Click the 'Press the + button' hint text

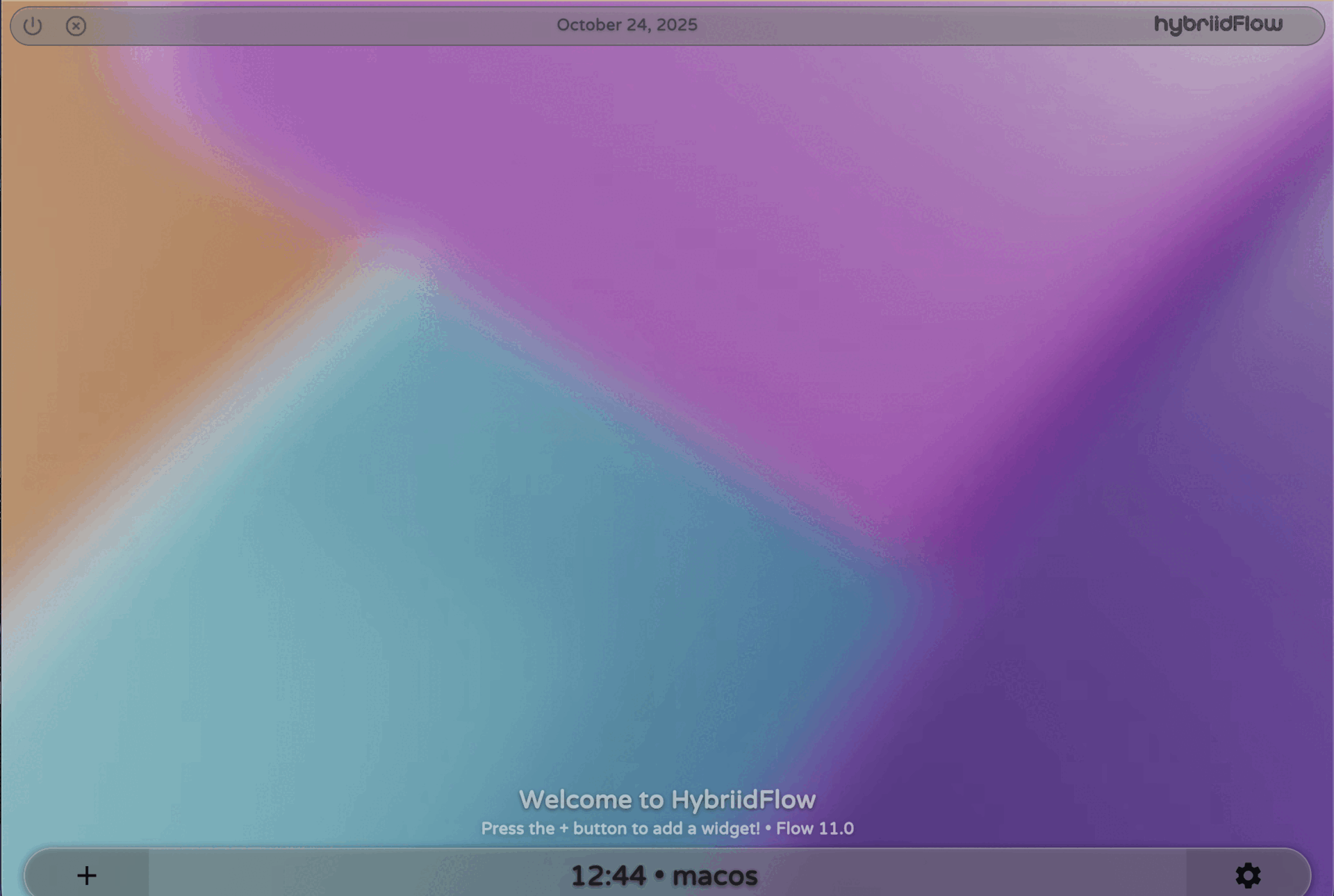pyautogui.click(x=620, y=829)
